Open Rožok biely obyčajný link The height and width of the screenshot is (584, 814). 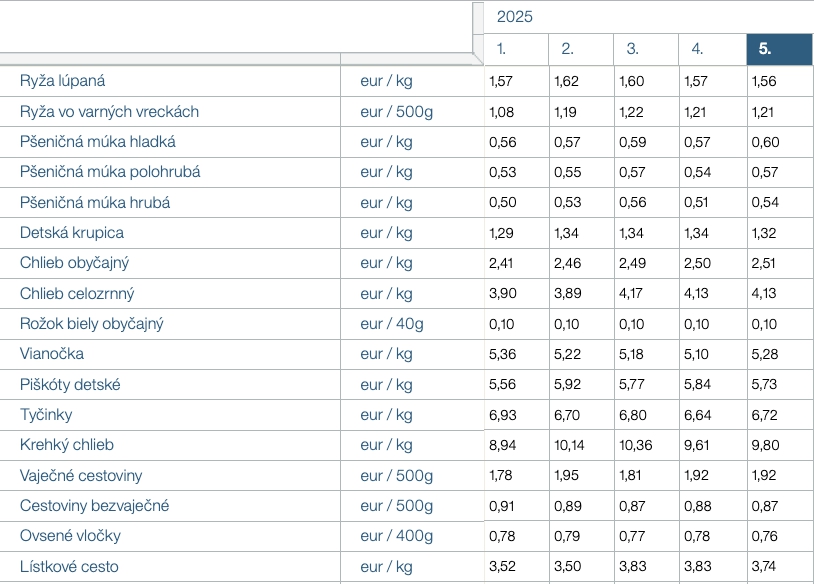[91, 324]
